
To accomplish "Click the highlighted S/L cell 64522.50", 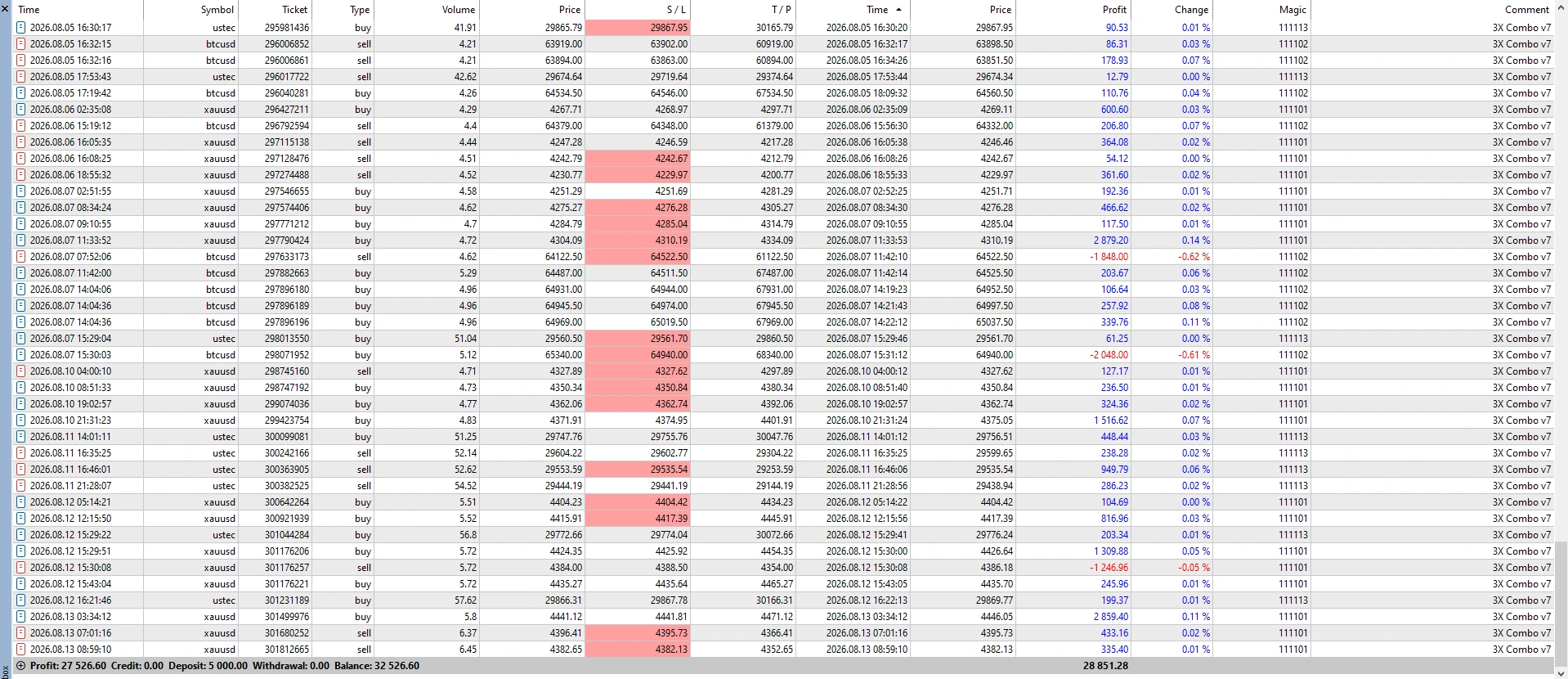I will tap(638, 257).
